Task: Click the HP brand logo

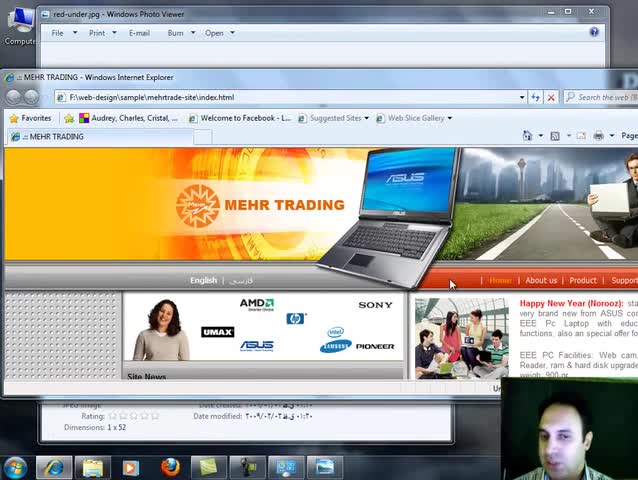Action: point(296,318)
